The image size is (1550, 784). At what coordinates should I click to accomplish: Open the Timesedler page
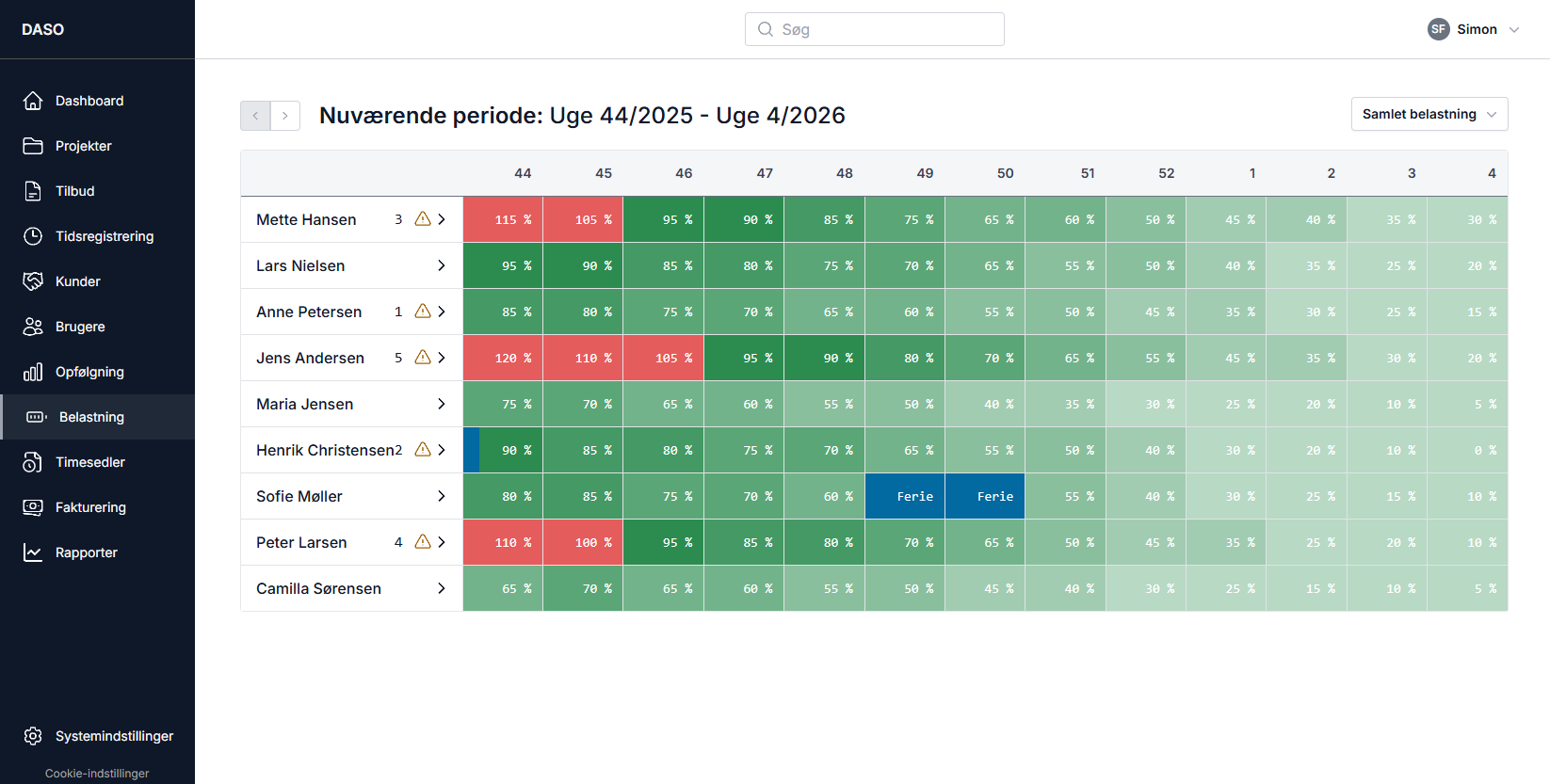pyautogui.click(x=89, y=462)
